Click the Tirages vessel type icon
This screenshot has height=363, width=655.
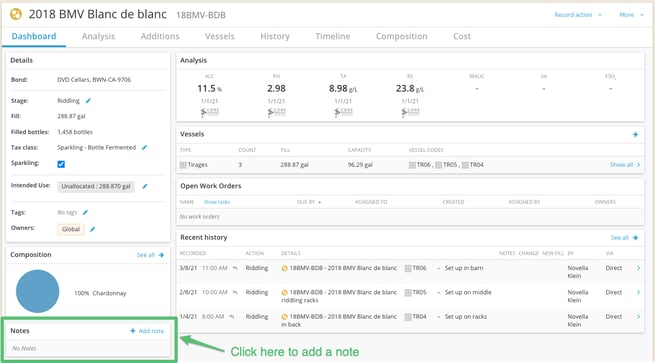click(183, 165)
